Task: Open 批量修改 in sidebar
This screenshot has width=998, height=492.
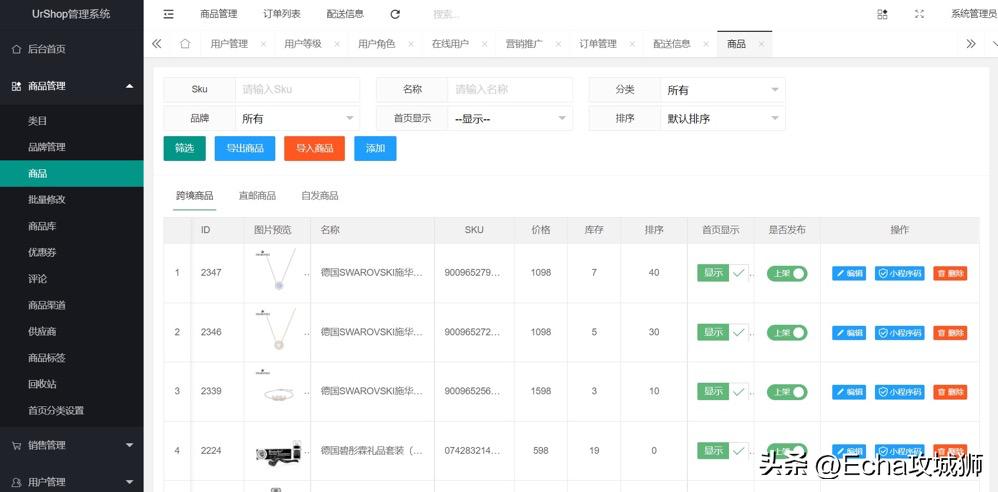Action: [72, 200]
